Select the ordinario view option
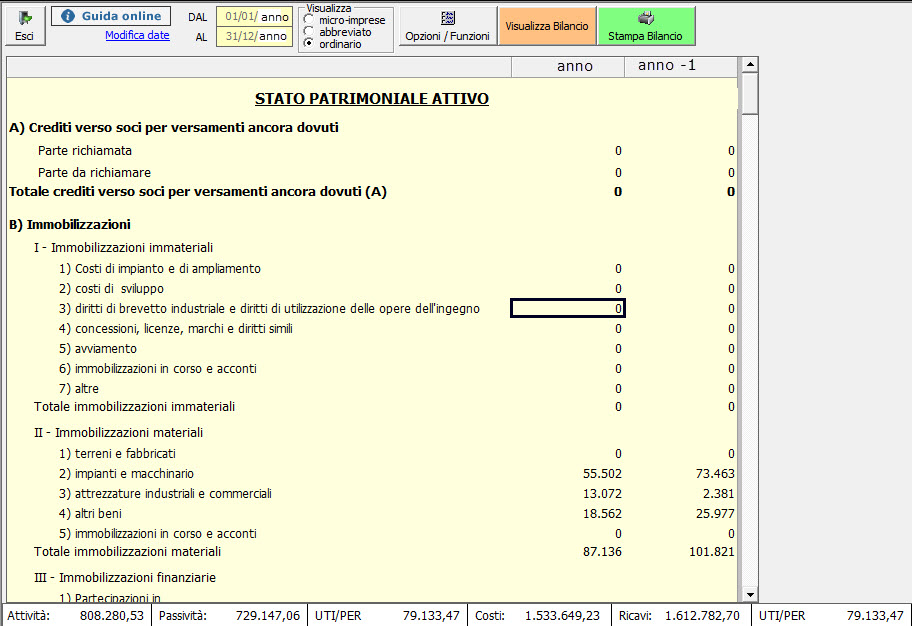 (308, 44)
